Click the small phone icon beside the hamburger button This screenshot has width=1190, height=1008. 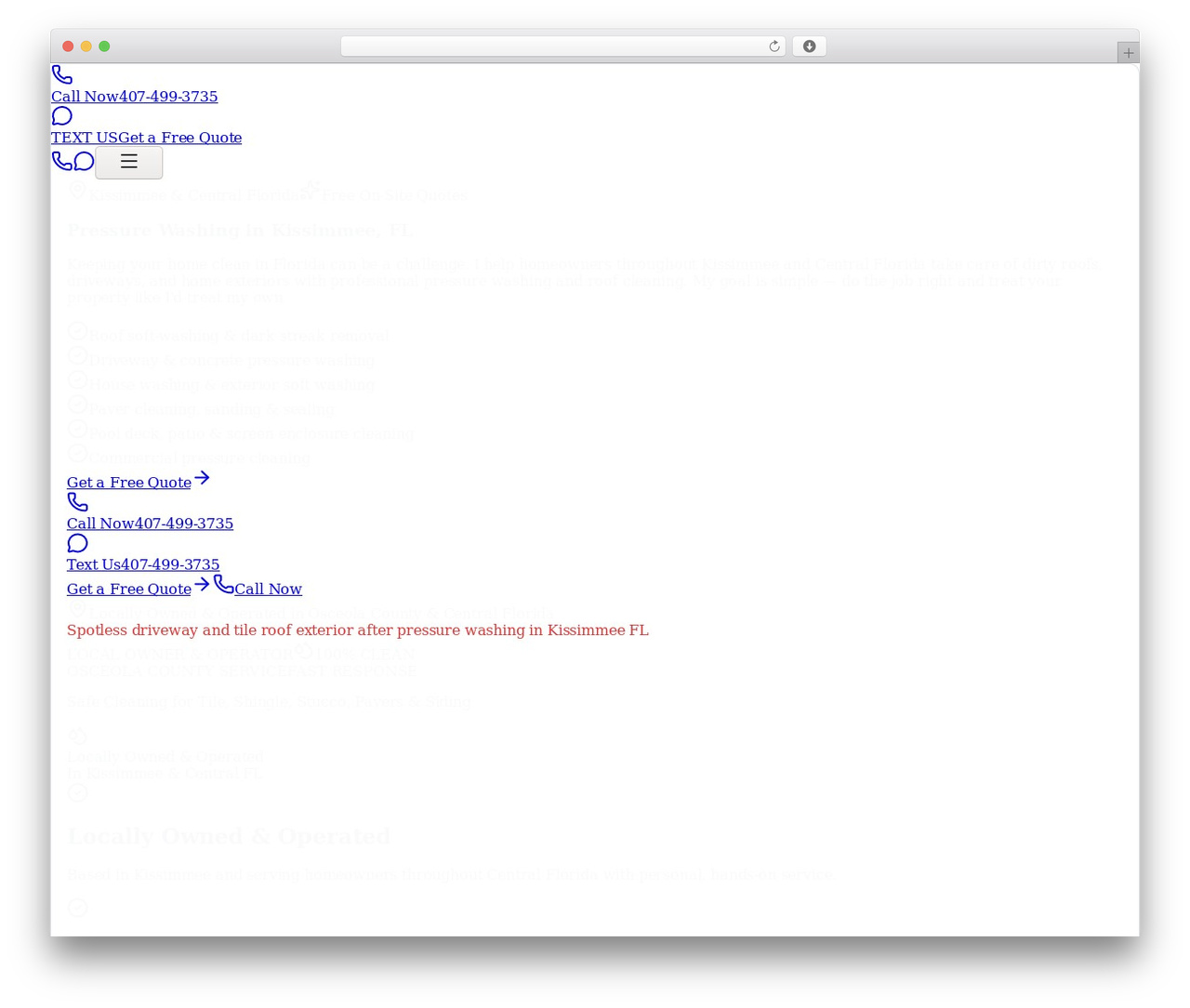point(62,161)
